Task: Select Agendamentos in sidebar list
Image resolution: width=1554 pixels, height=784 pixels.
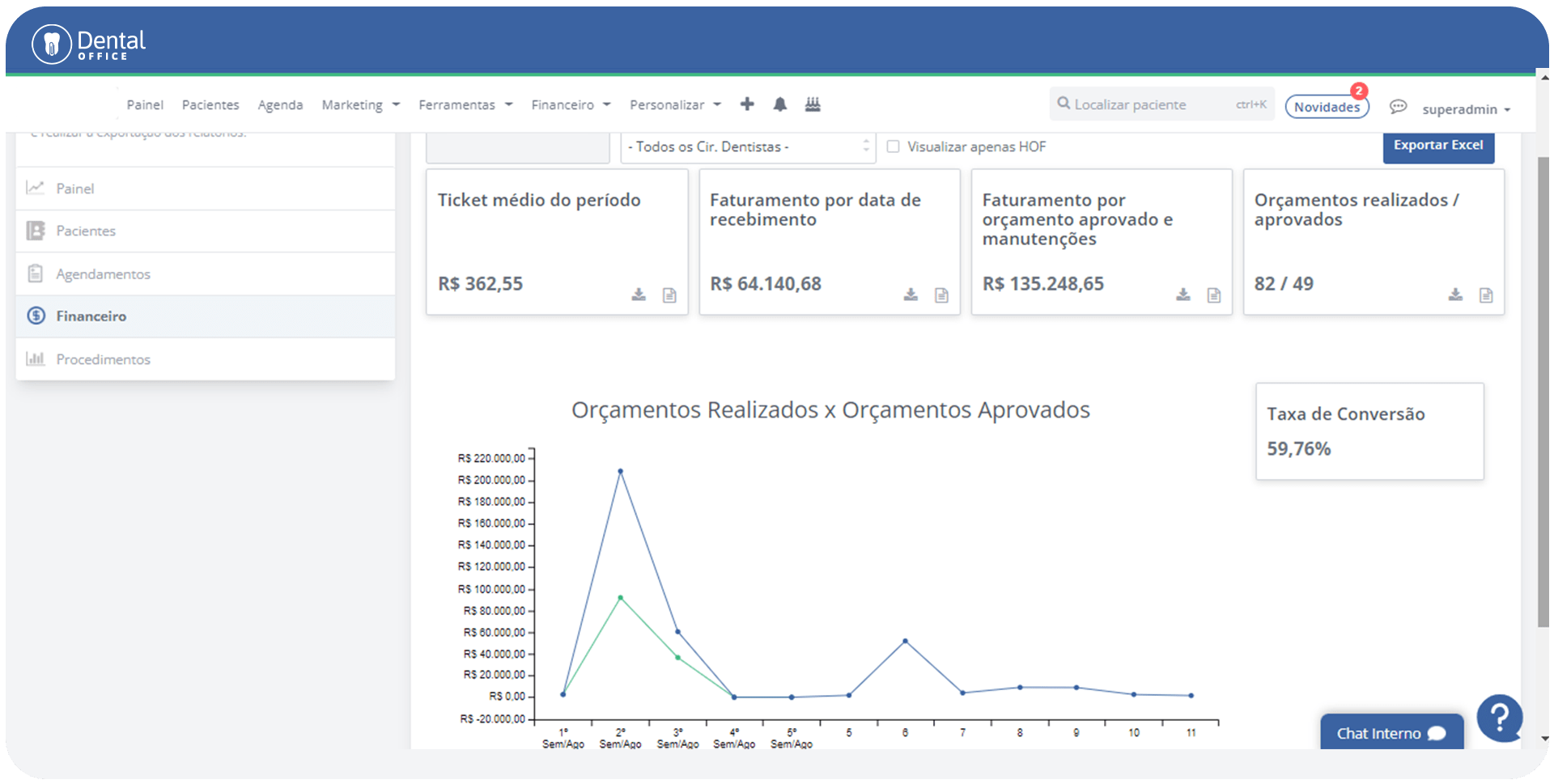Action: (206, 273)
